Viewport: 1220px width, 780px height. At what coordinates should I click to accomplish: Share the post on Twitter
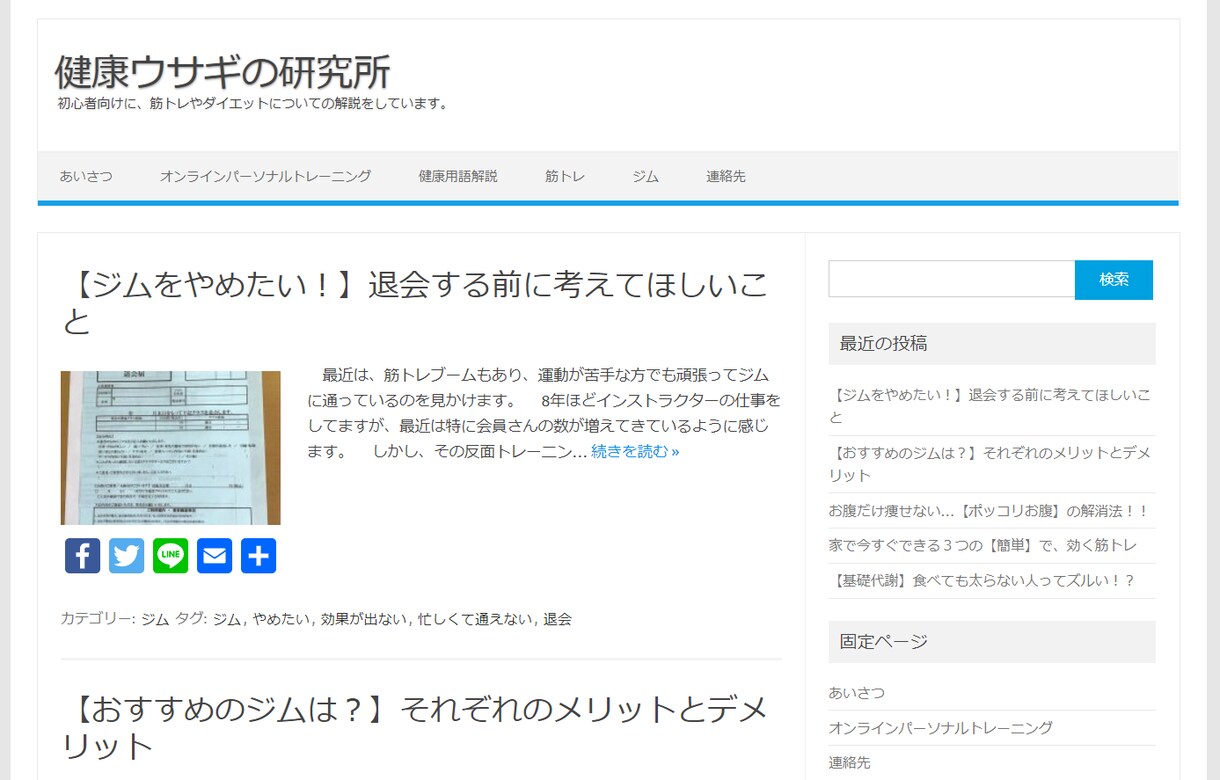(x=127, y=556)
